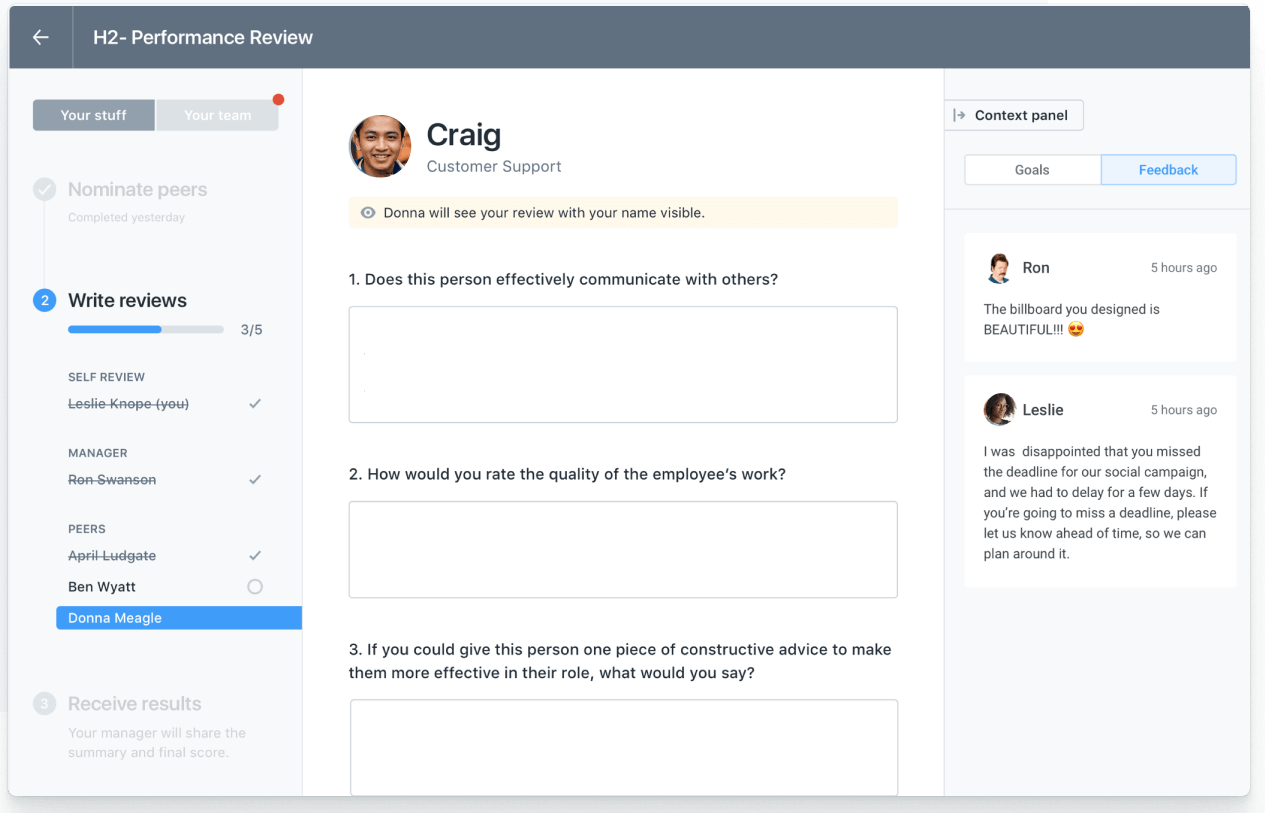Select the empty circle beside Ben Wyatt
This screenshot has height=813, width=1265.
pyautogui.click(x=255, y=587)
